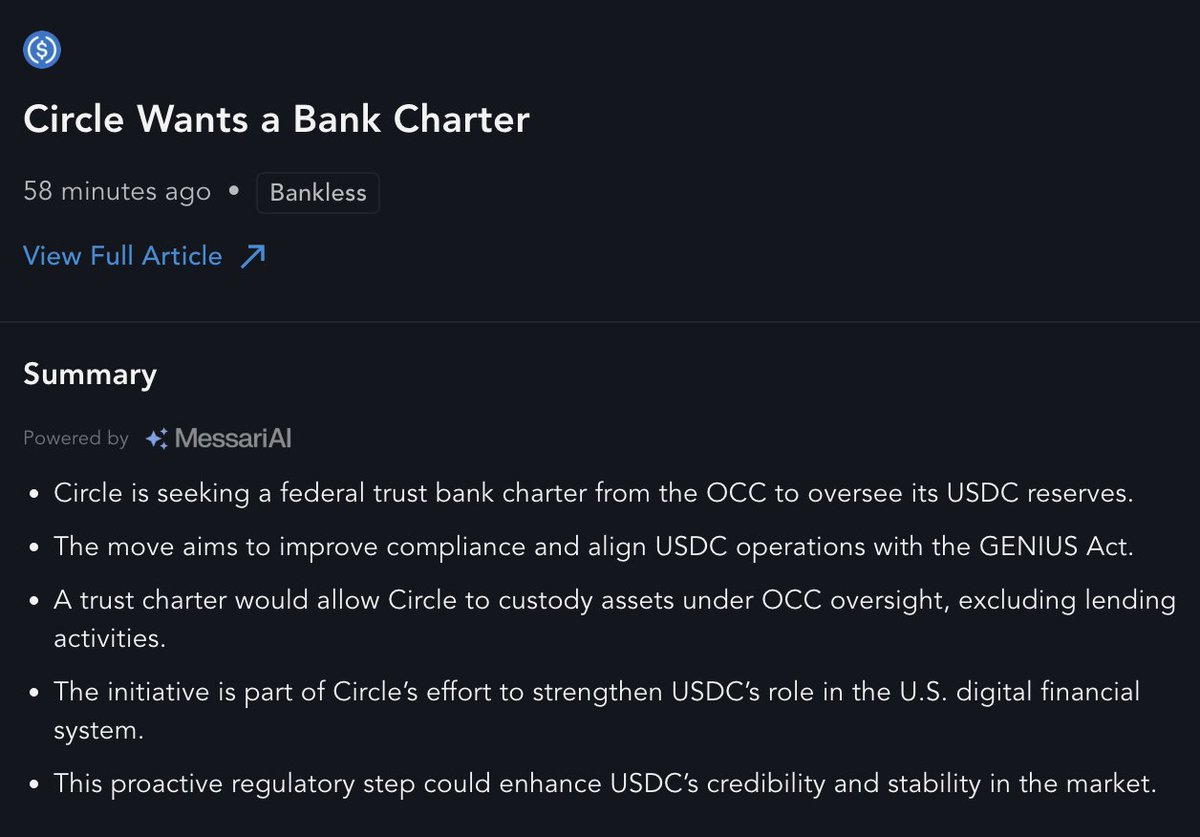Click the Circle Wants a Bank Charter headline
This screenshot has height=837, width=1200.
pos(276,119)
